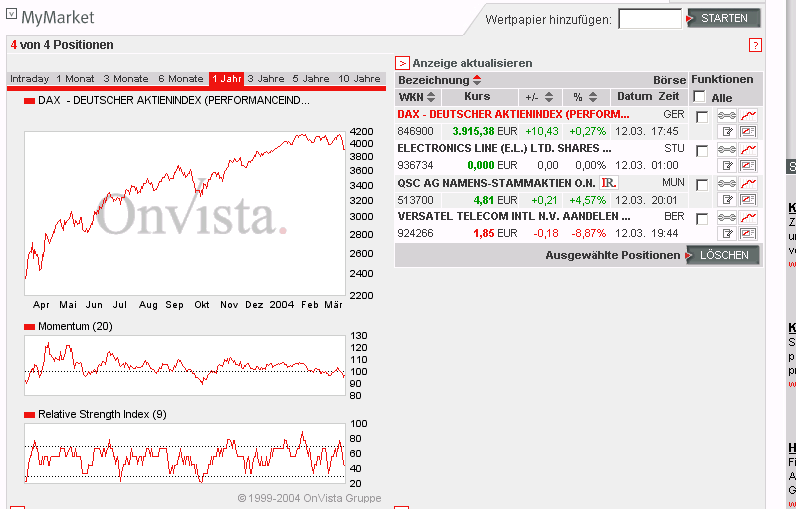Open snapshot profile icon for DAX row
The image size is (796, 509).
[747, 132]
